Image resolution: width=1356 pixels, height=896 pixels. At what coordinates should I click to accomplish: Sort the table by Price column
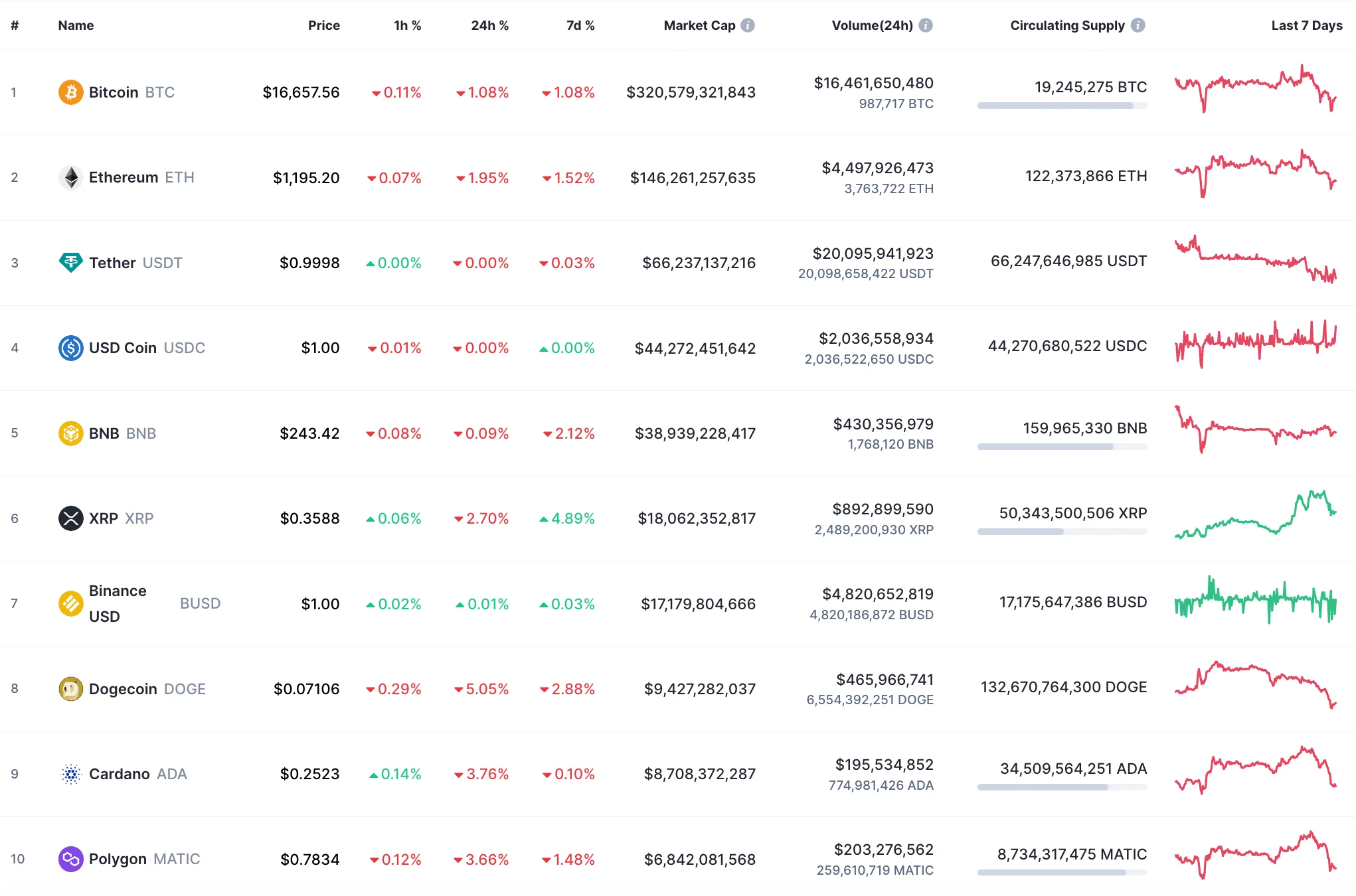pyautogui.click(x=323, y=25)
